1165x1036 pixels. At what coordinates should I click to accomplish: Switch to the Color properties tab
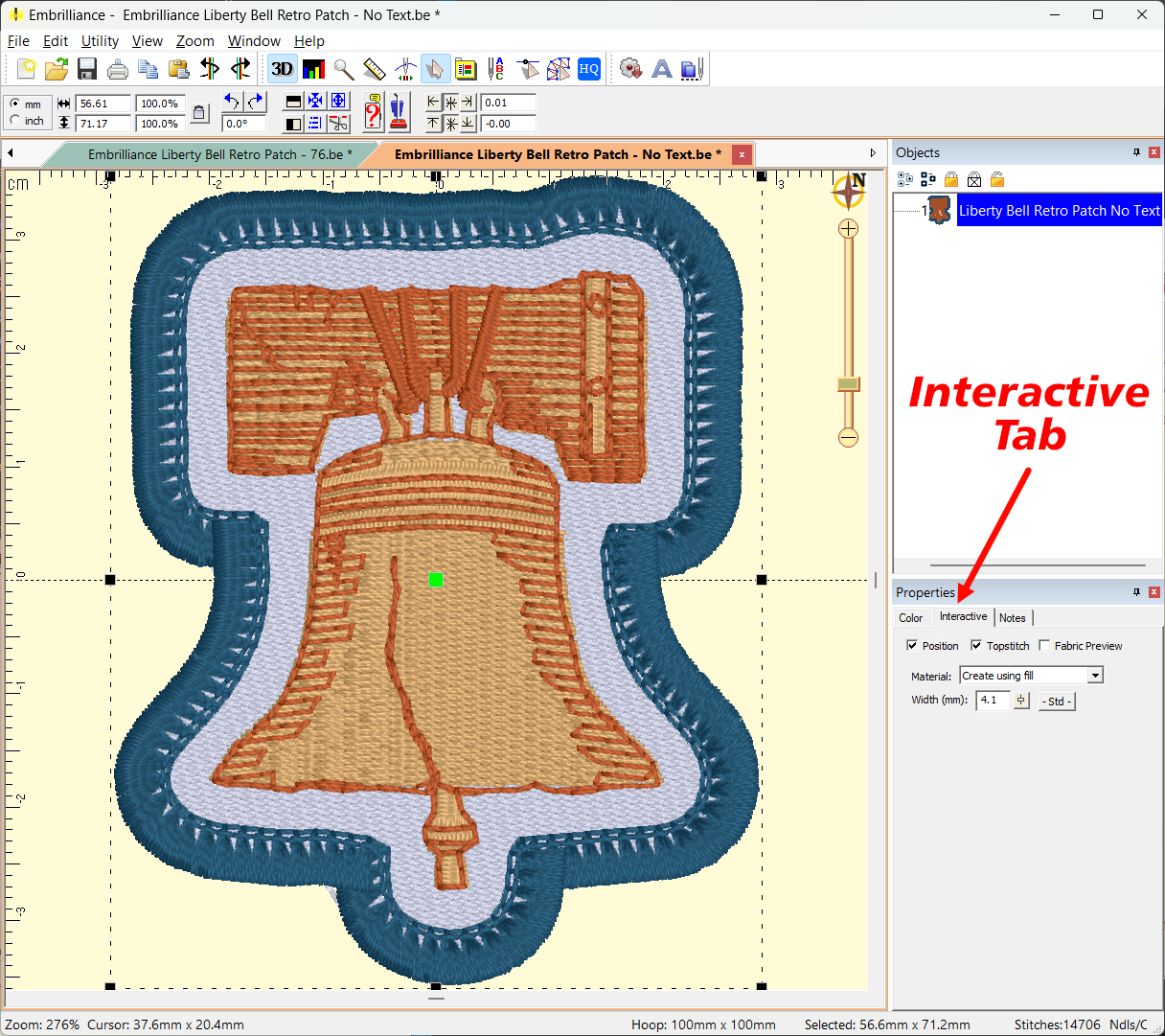point(911,618)
